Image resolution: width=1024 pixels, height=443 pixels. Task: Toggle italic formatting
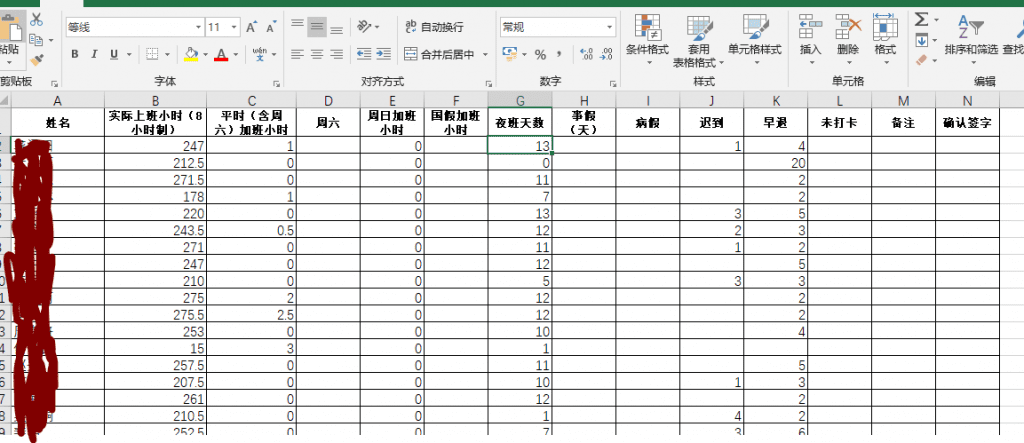tap(95, 54)
